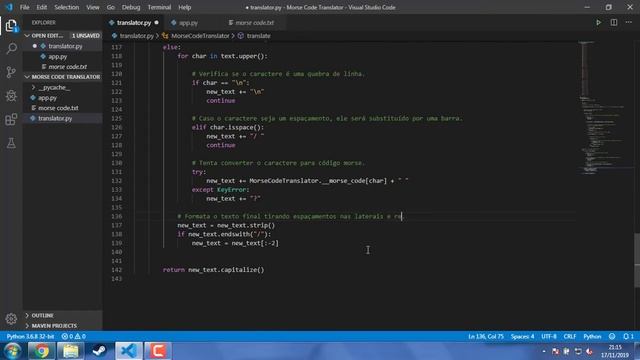
Task: Click translate method breadcrumb
Action: [x=258, y=36]
